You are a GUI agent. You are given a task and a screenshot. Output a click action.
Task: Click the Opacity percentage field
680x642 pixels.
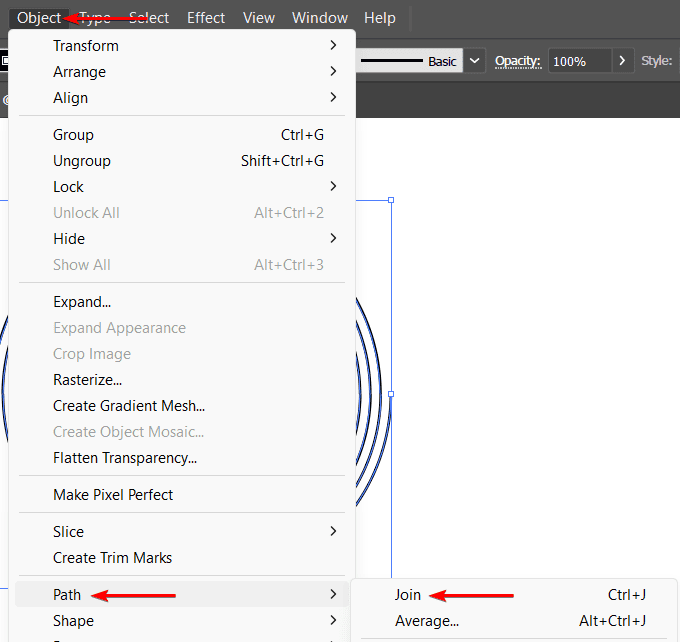(579, 61)
